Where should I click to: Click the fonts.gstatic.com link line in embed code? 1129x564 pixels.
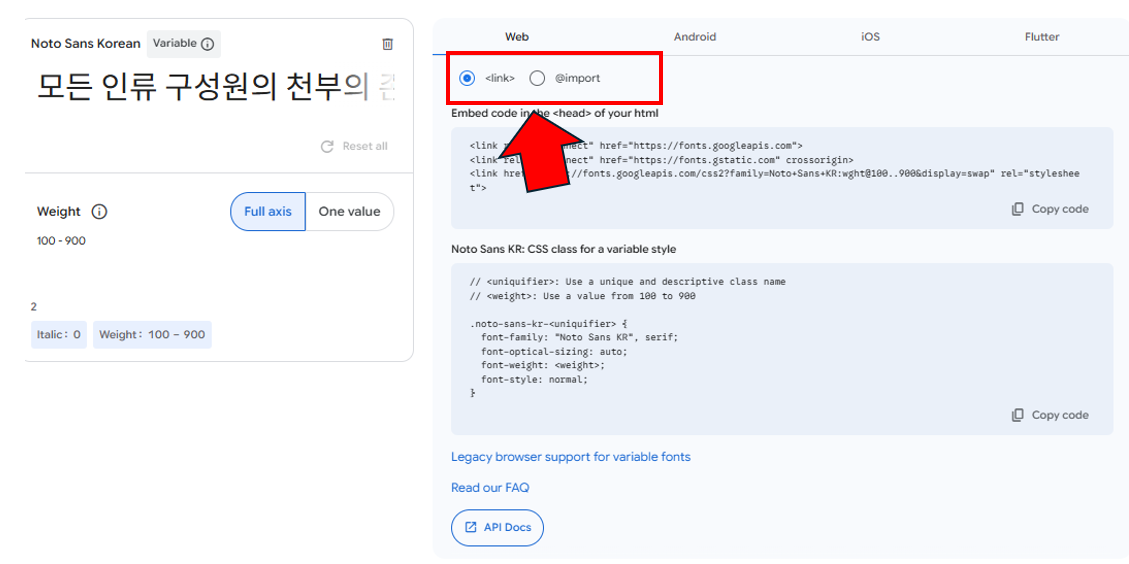click(x=662, y=159)
